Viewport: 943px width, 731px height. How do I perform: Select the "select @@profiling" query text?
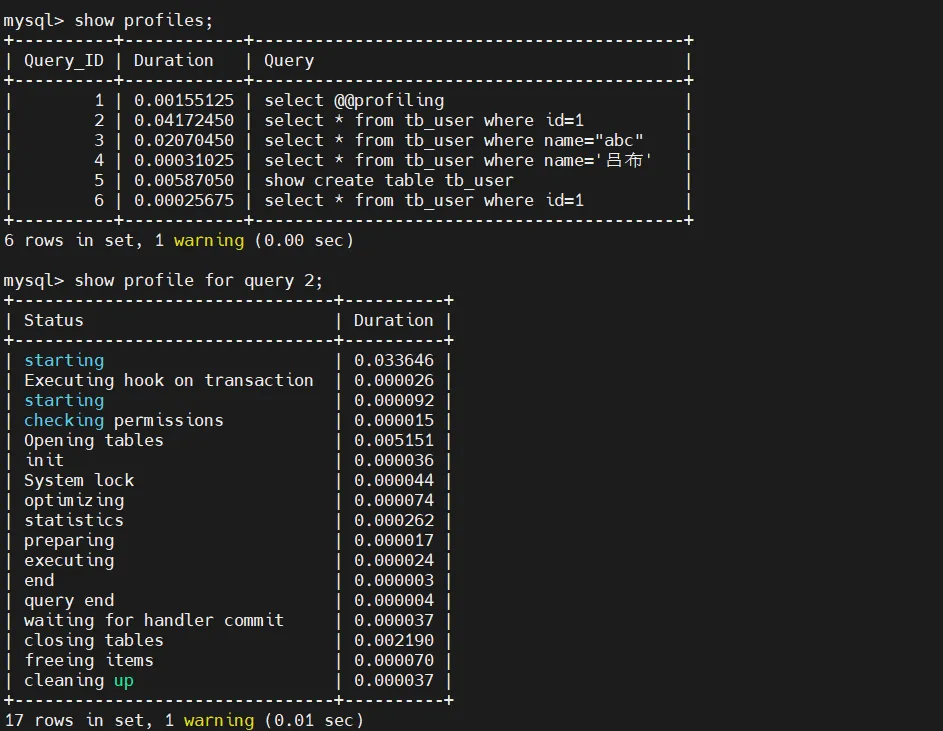click(354, 100)
